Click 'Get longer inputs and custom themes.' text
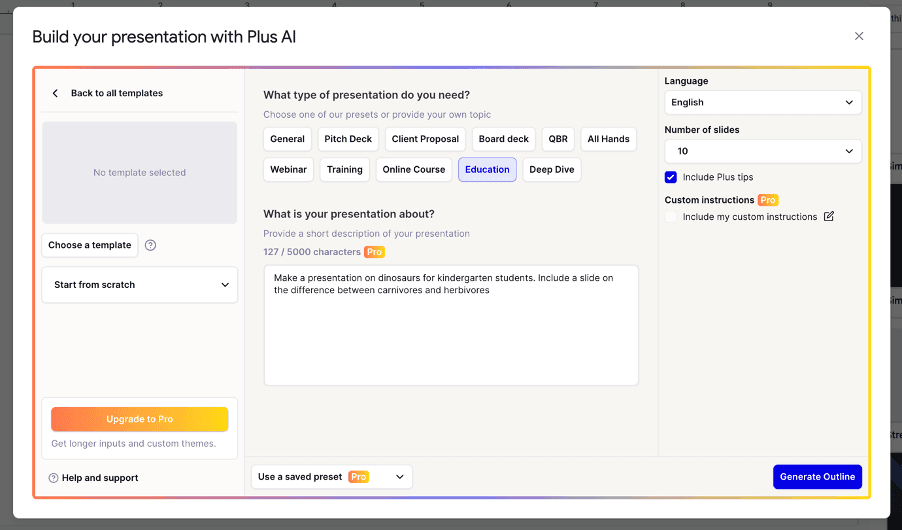This screenshot has width=902, height=530. click(x=133, y=444)
